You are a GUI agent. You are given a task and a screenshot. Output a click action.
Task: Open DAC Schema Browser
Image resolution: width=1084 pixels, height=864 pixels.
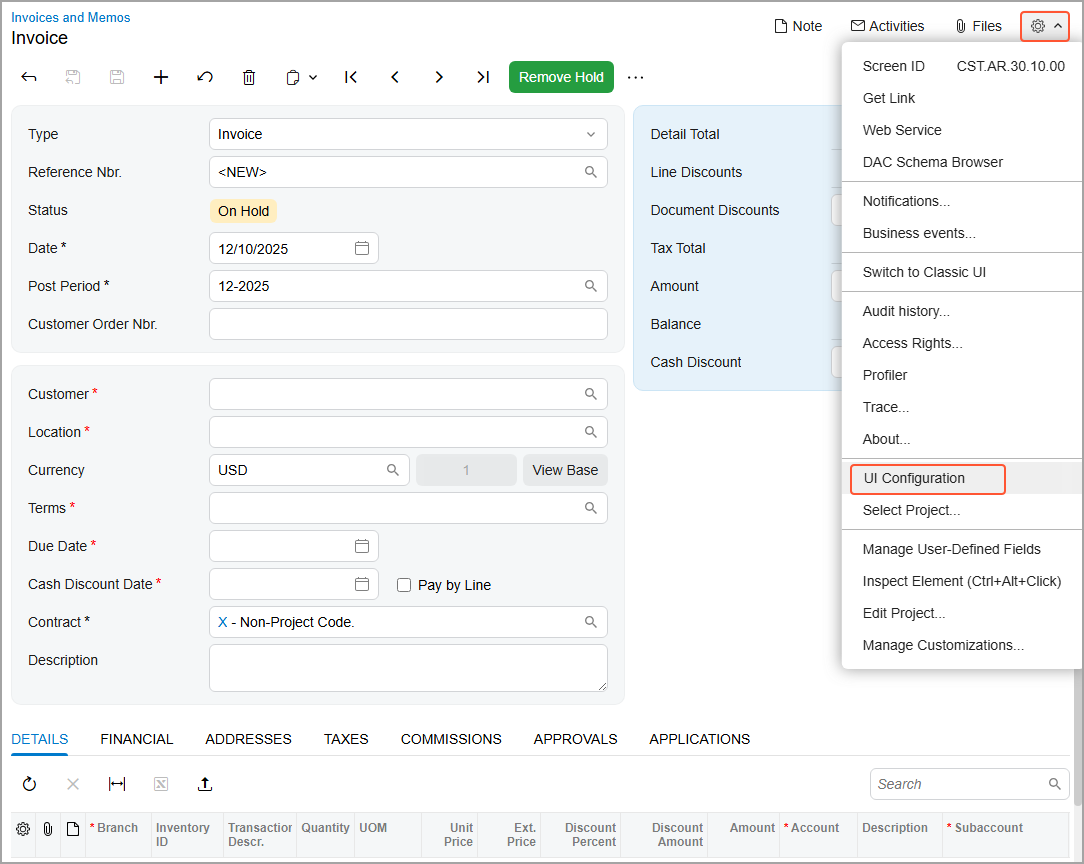point(962,162)
